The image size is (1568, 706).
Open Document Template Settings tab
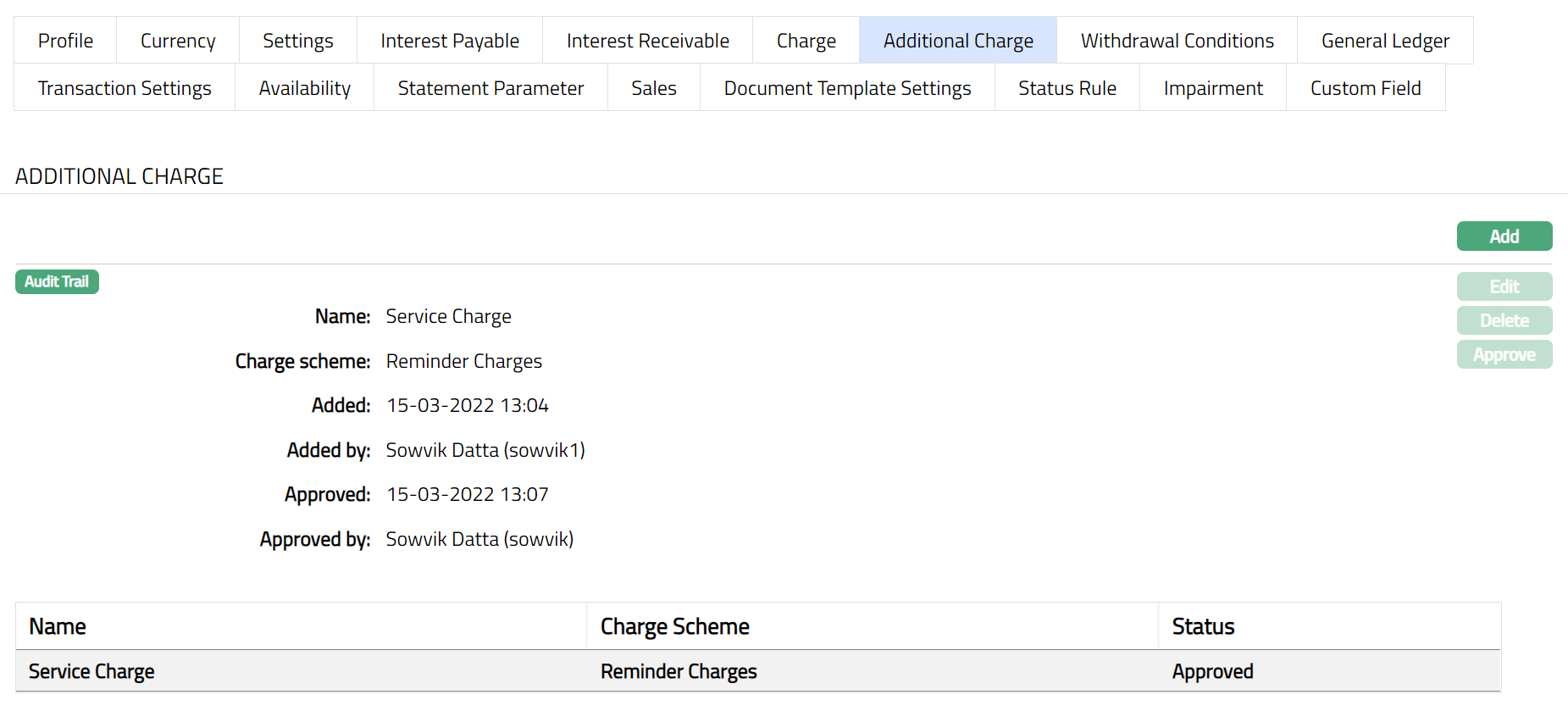pyautogui.click(x=847, y=88)
